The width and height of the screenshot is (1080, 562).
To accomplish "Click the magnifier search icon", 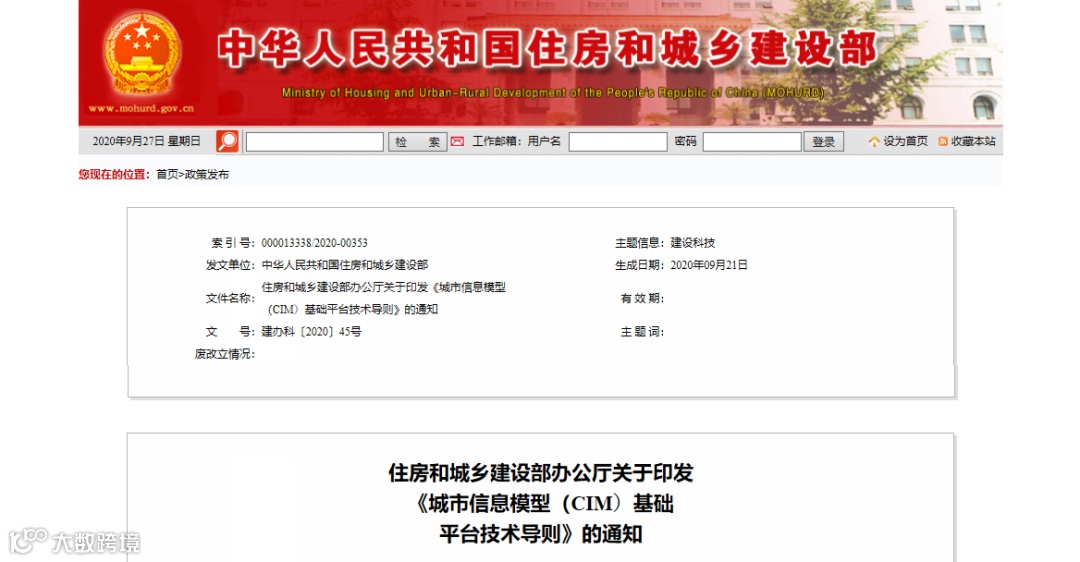I will pos(227,141).
